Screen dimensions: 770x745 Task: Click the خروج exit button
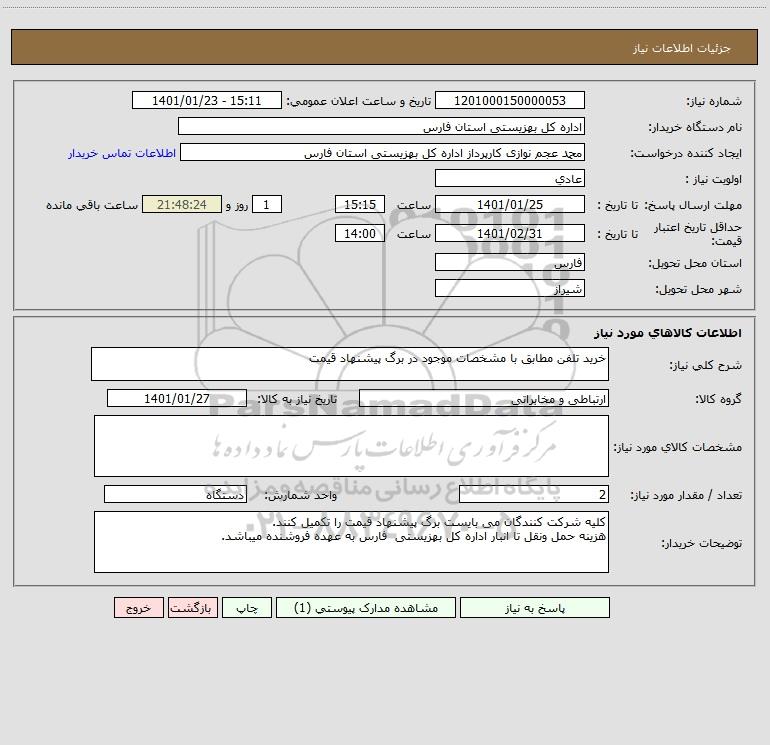point(138,608)
